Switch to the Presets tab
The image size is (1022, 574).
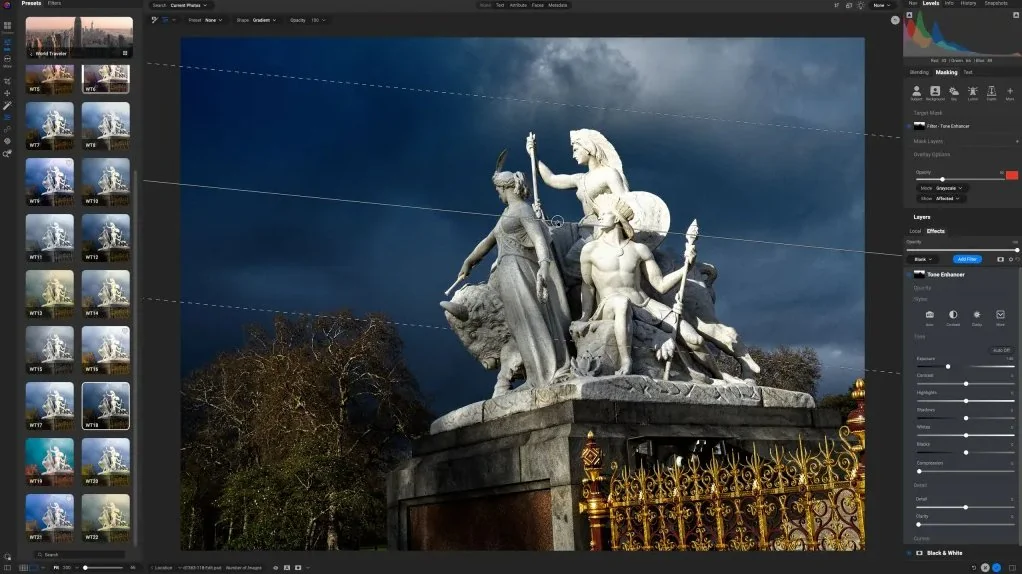click(x=31, y=3)
